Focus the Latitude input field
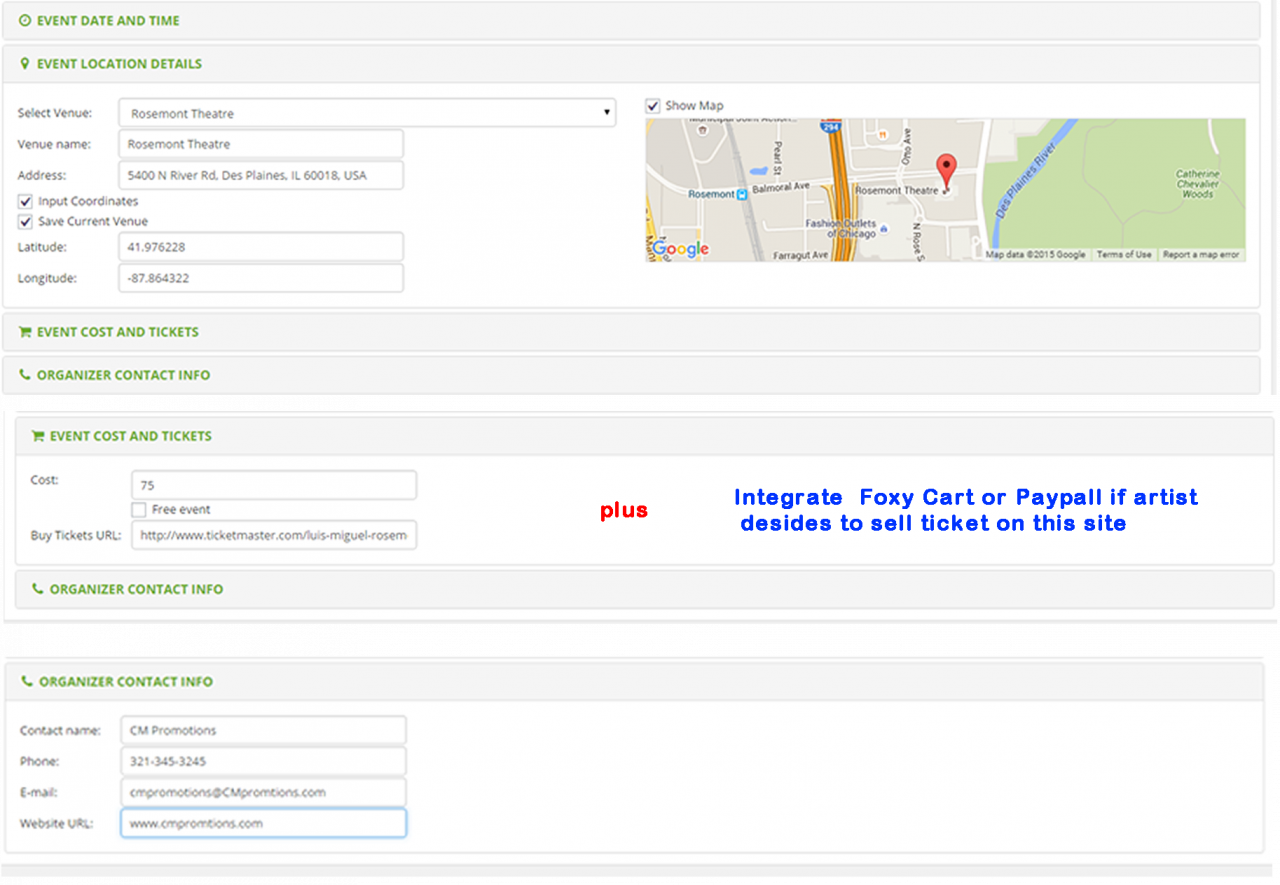 click(x=260, y=247)
